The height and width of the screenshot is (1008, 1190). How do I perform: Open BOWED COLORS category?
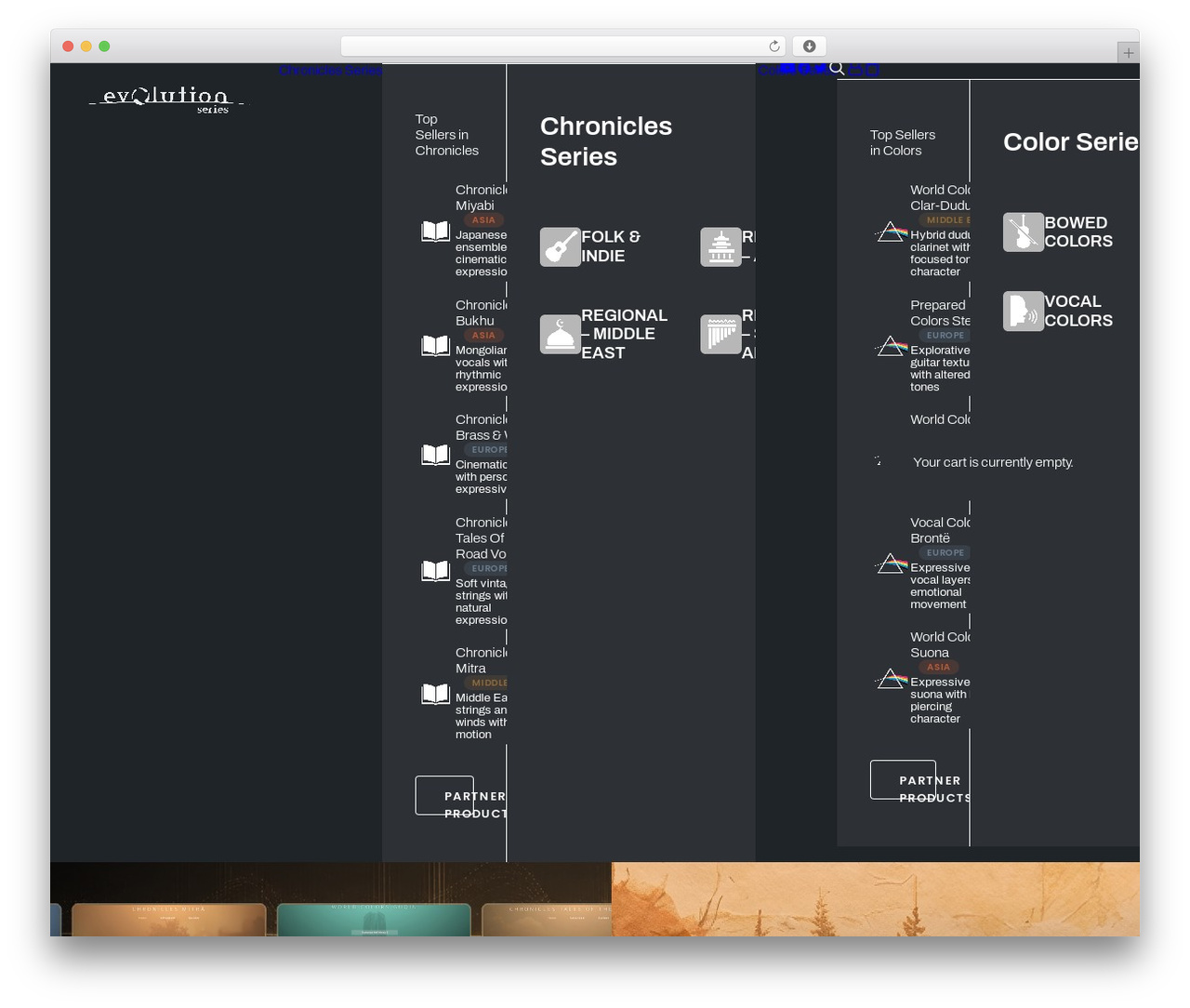coord(1078,232)
